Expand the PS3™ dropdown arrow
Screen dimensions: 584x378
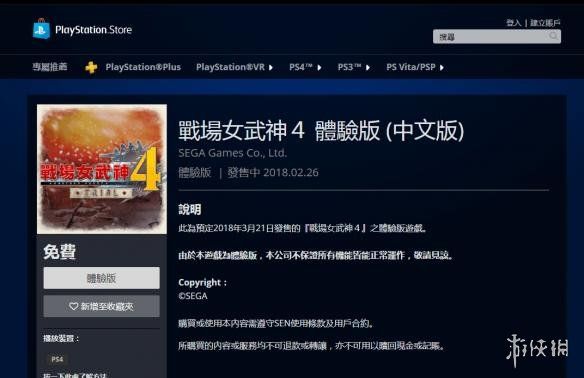click(x=368, y=67)
